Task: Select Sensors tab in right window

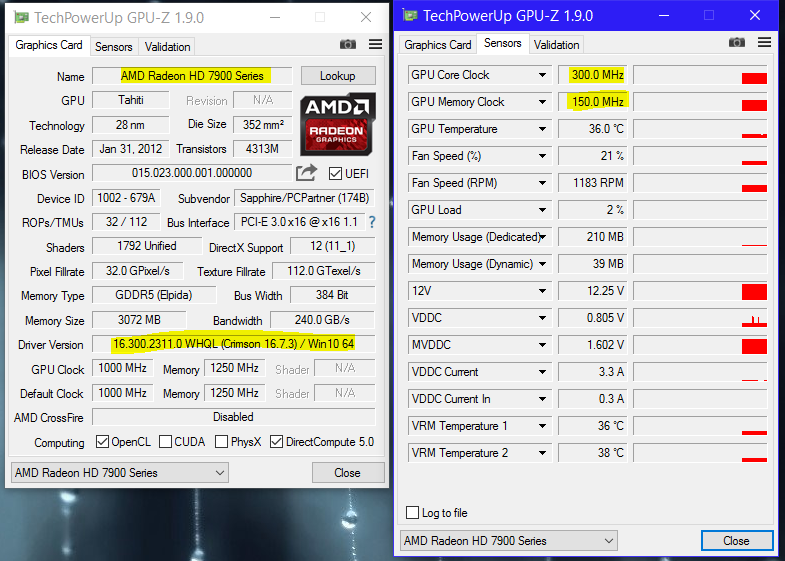Action: pos(503,43)
